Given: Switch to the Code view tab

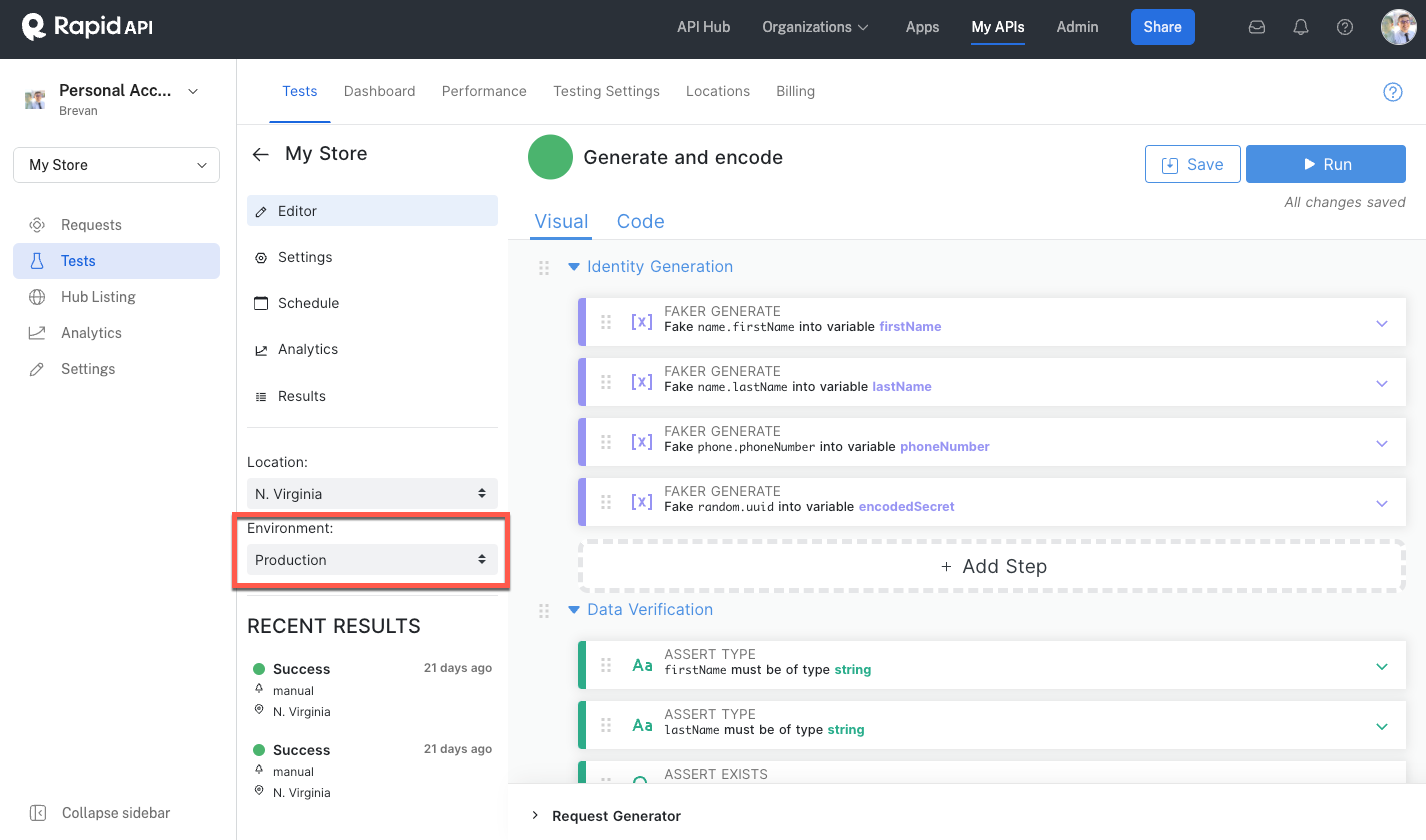Looking at the screenshot, I should pyautogui.click(x=640, y=222).
